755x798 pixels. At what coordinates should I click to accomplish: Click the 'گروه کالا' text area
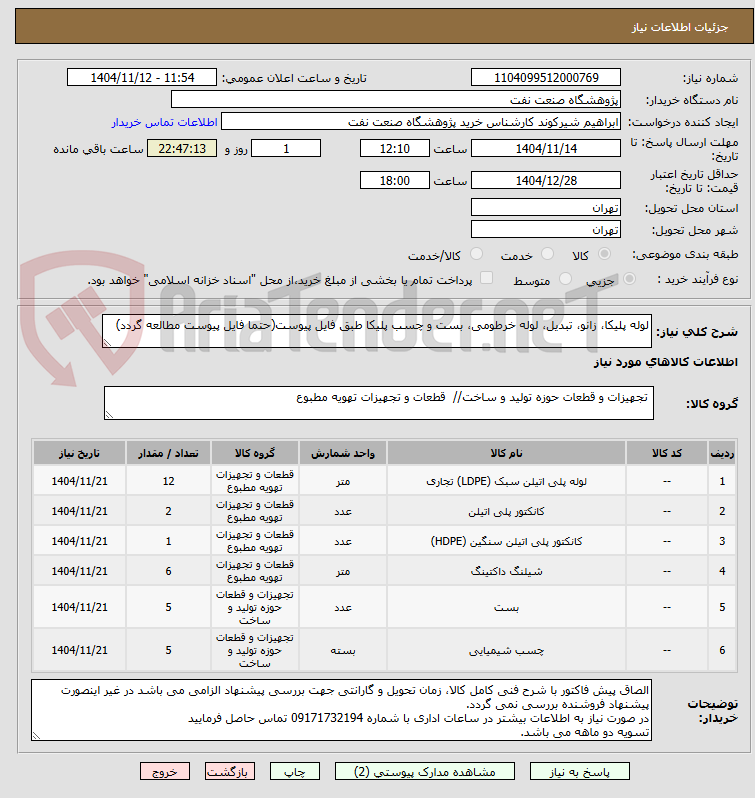point(379,403)
